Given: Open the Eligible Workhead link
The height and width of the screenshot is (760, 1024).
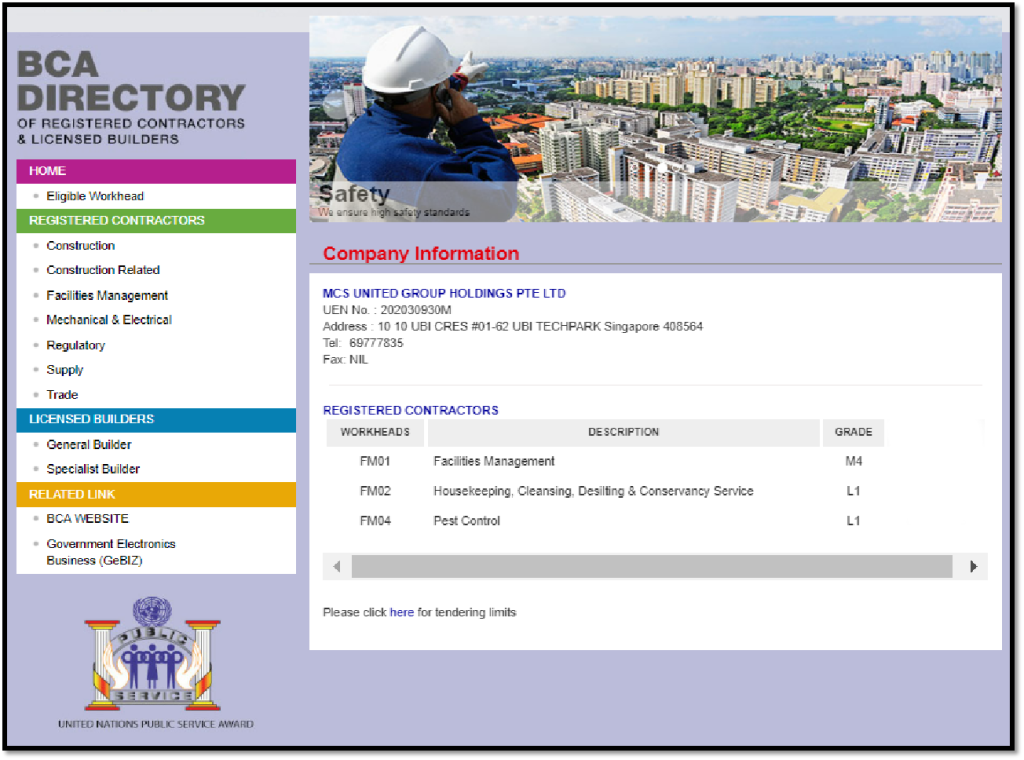Looking at the screenshot, I should point(95,197).
